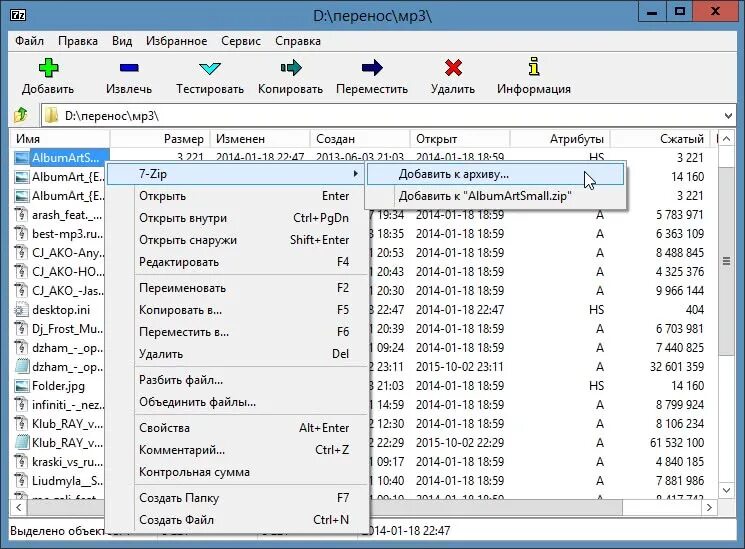Select Разбить файл... in the context menu
This screenshot has height=549, width=745.
click(x=237, y=380)
